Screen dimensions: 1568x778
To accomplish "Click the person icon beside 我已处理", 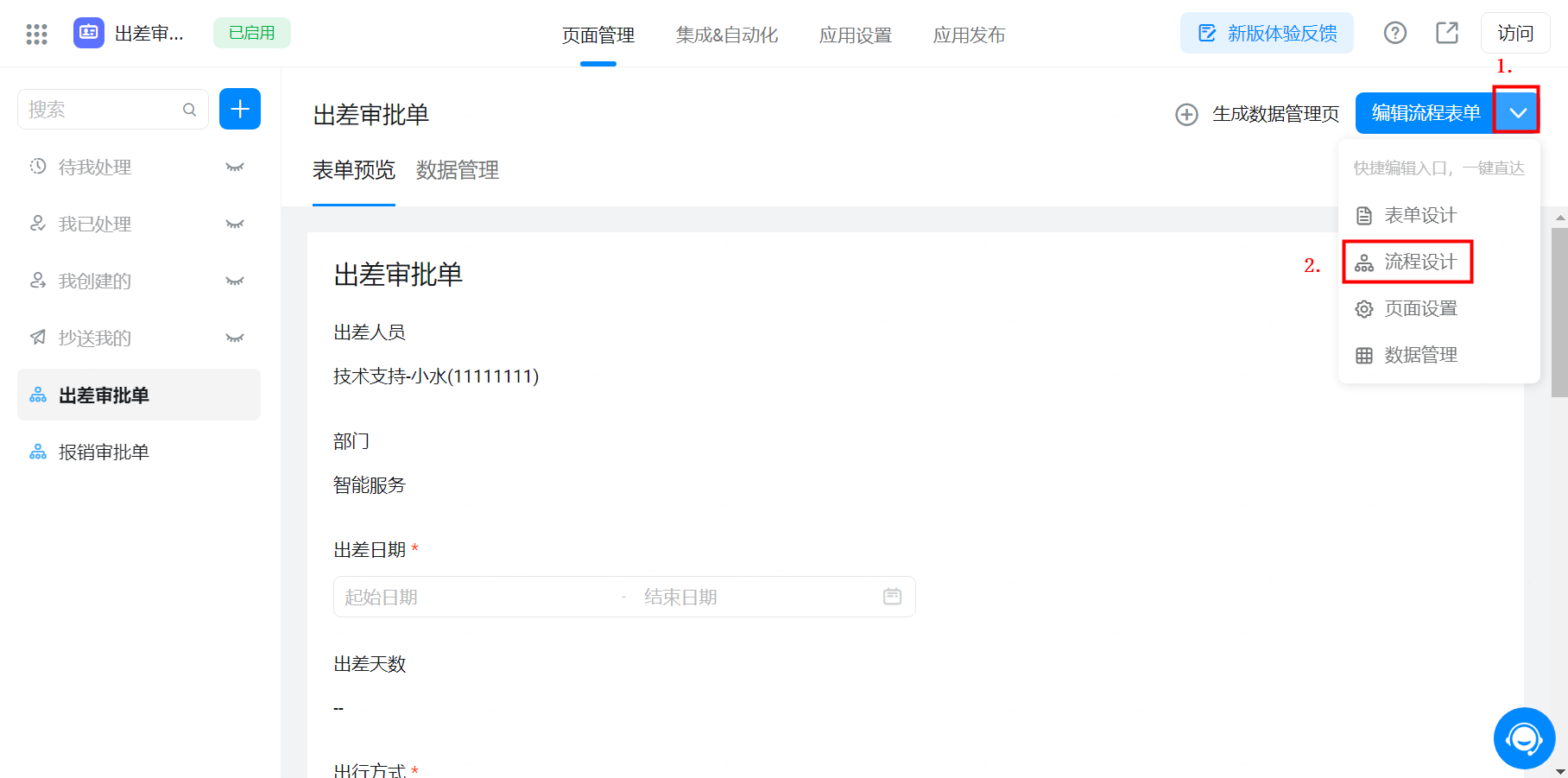I will (x=38, y=223).
